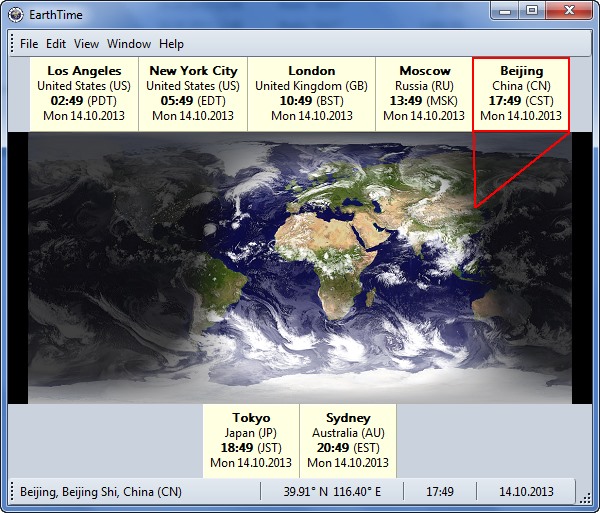
Task: Click the coordinates 39.91° N 116.40° E
Action: (332, 492)
